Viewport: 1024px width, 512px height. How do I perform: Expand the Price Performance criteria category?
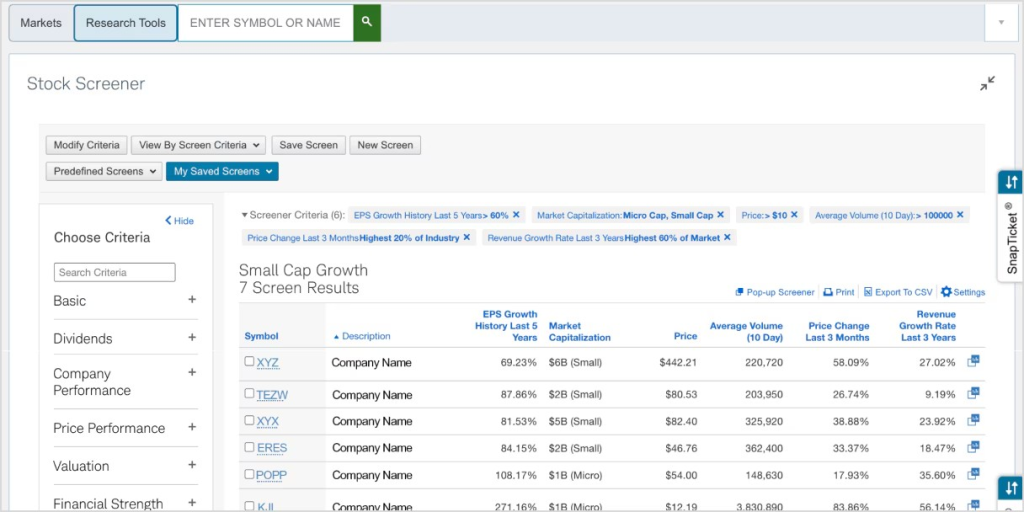pyautogui.click(x=192, y=427)
